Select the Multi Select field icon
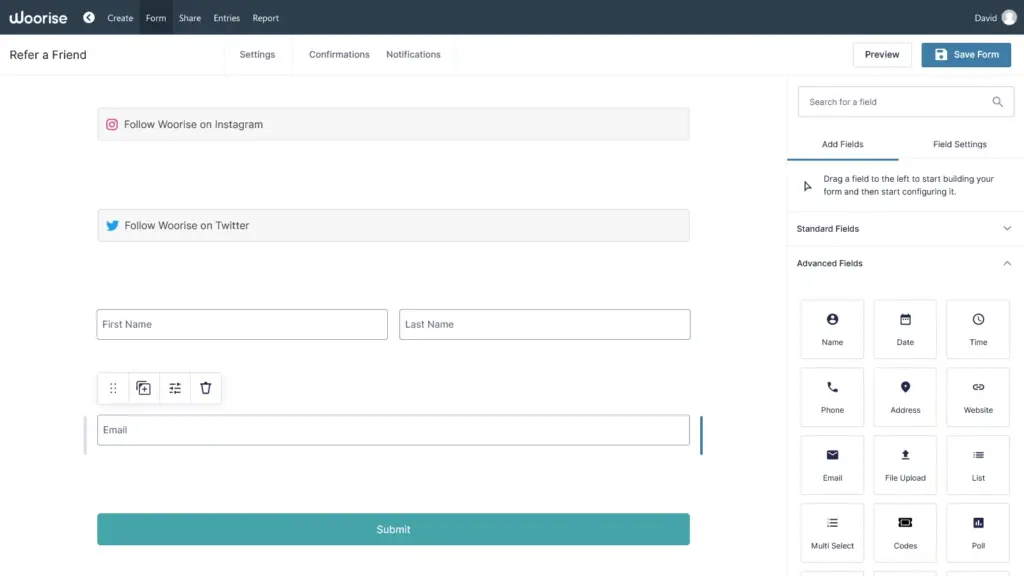The image size is (1024, 576). pos(831,532)
